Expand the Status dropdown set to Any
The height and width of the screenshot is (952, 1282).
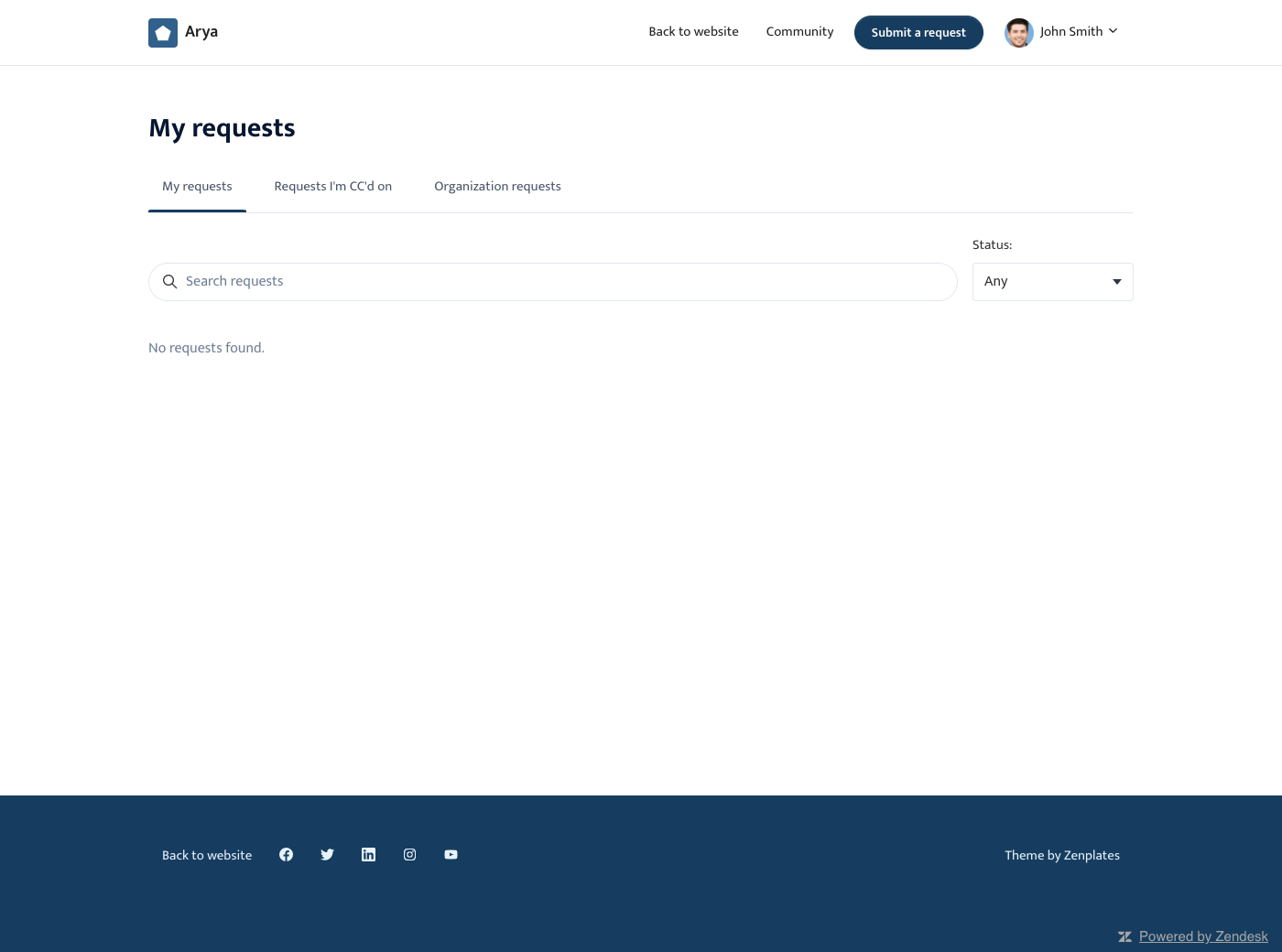(1052, 282)
